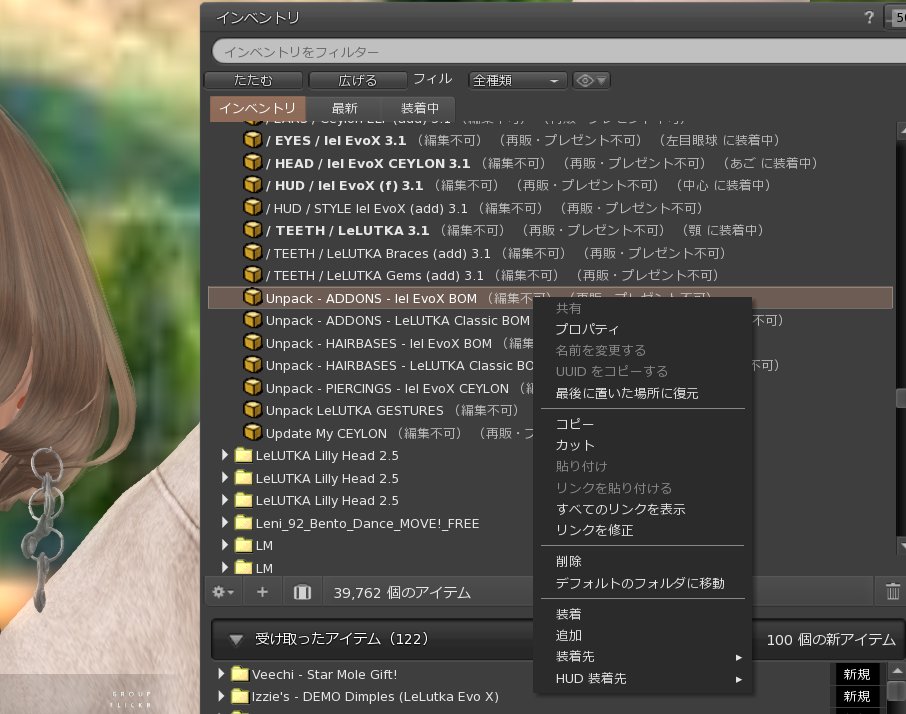Expand the third LeLUTKA Lilly Head 2.5 folder
Screen dimensions: 906x714
click(225, 500)
